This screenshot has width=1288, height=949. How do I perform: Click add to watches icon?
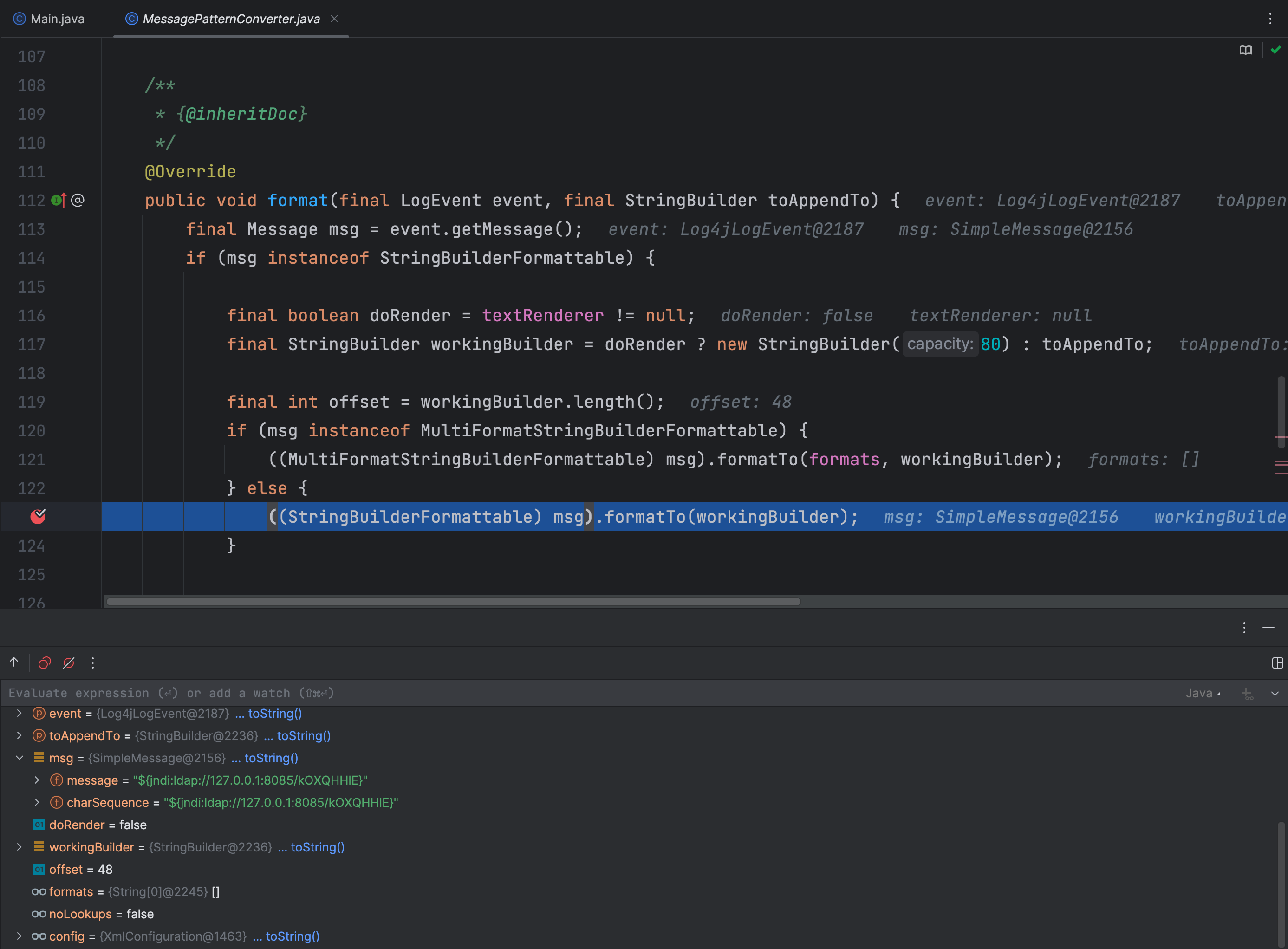pyautogui.click(x=1247, y=693)
